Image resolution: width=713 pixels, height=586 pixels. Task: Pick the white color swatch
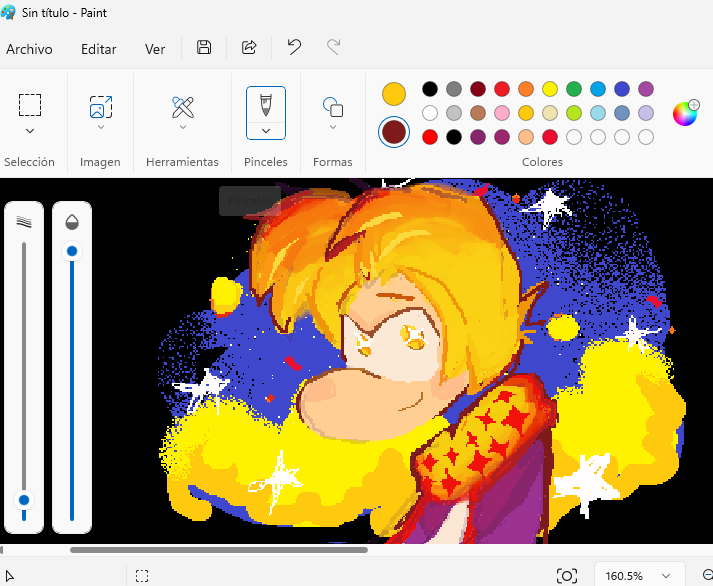pos(430,113)
